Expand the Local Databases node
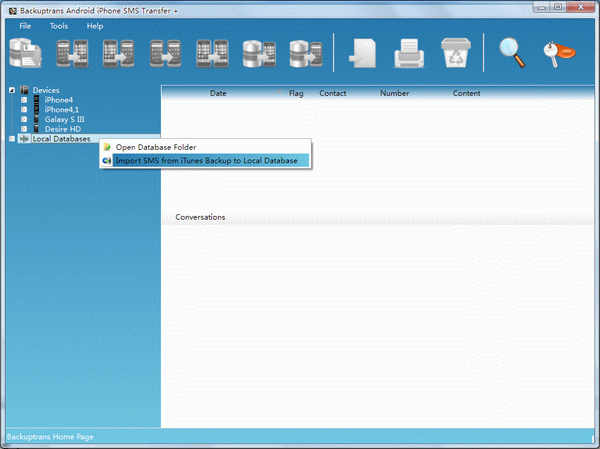Viewport: 600px width, 449px height. point(12,139)
